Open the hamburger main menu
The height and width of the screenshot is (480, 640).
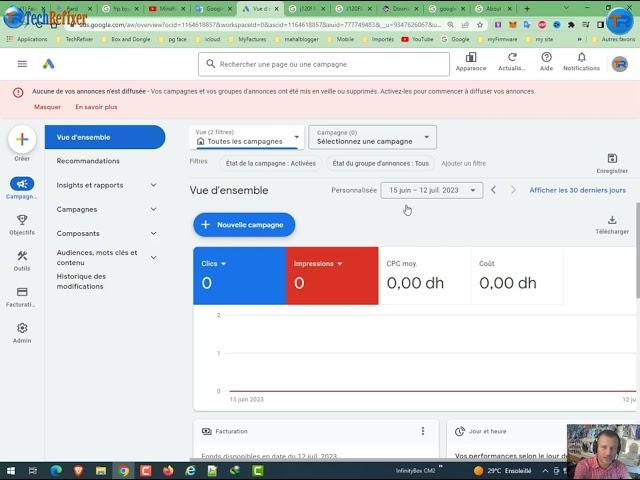(22, 64)
